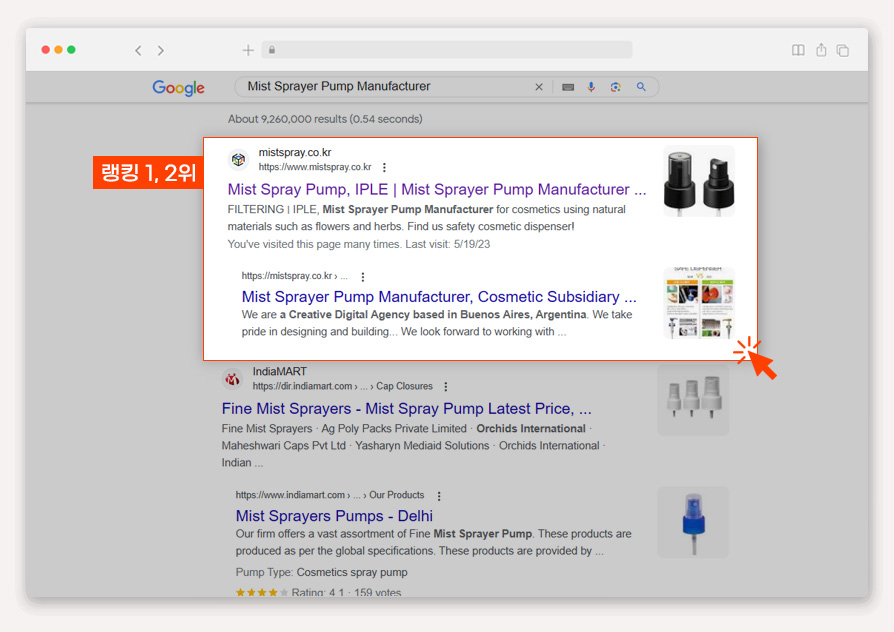894x632 pixels.
Task: Open the on-screen keyboard icon in search box
Action: pyautogui.click(x=568, y=87)
